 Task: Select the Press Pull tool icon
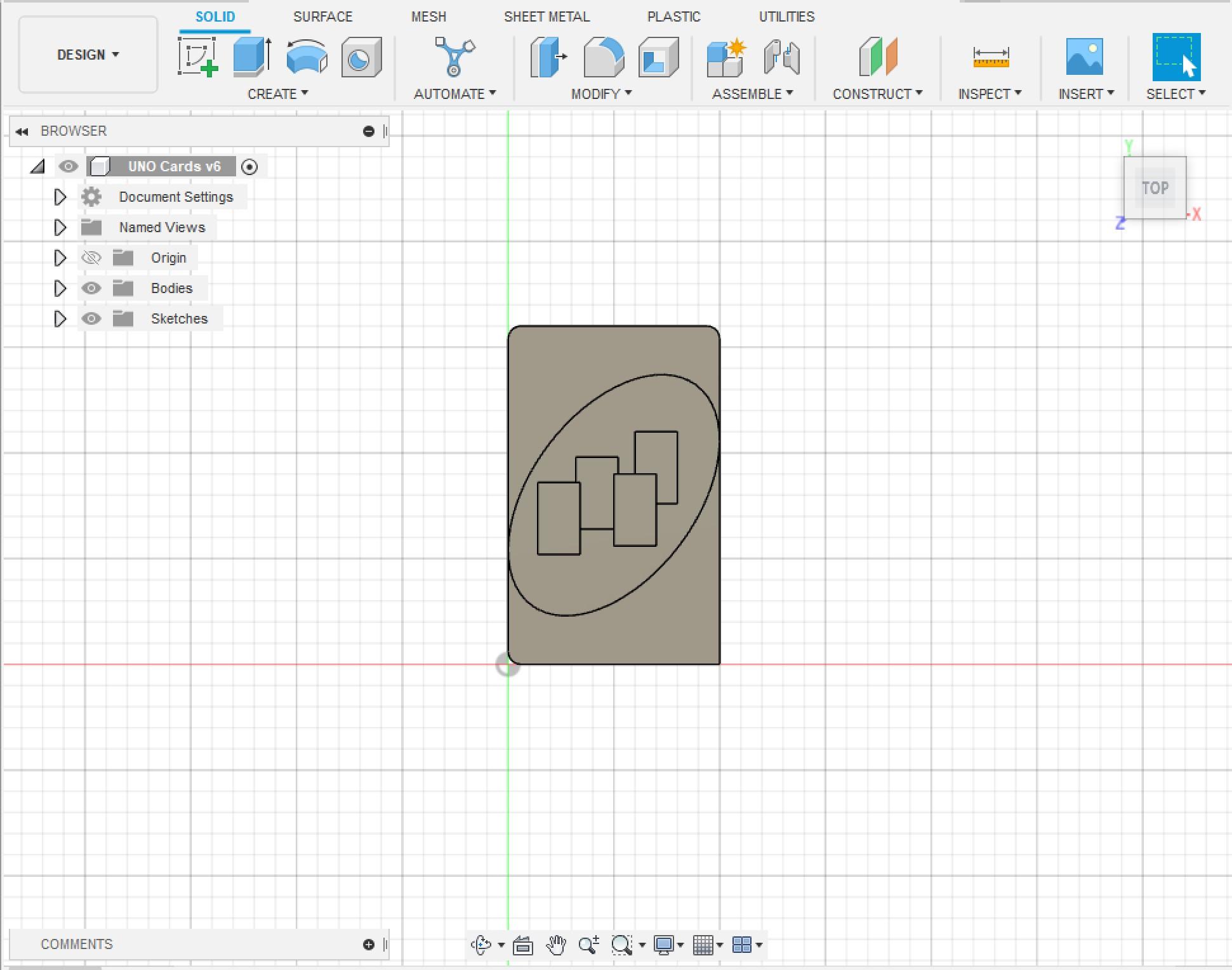[548, 57]
